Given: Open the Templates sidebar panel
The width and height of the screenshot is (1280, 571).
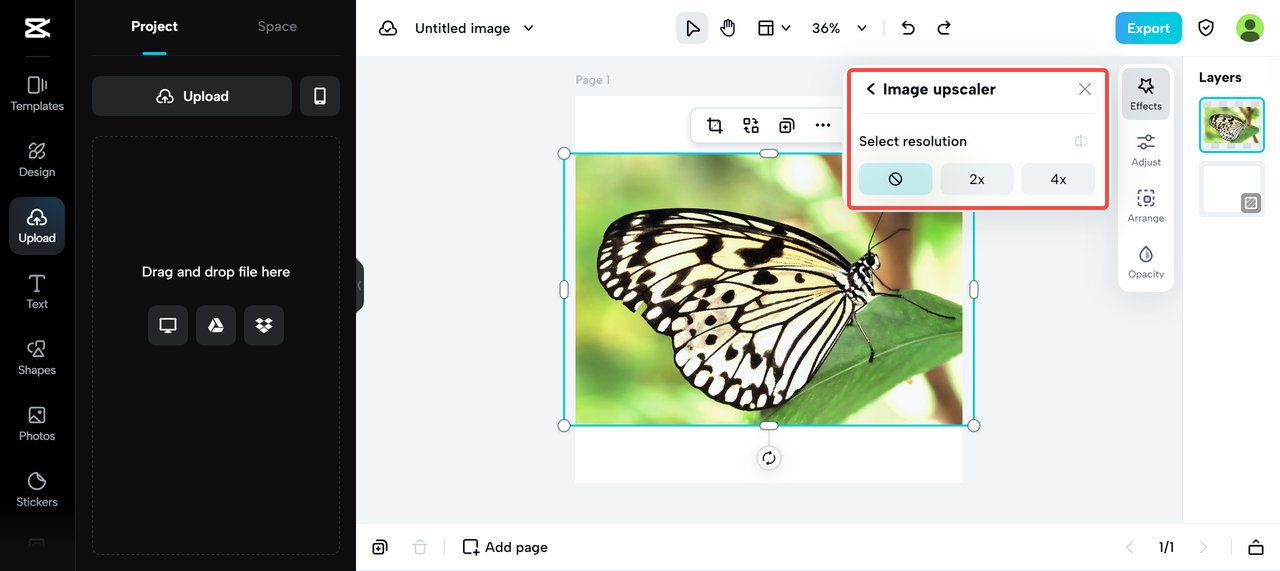Looking at the screenshot, I should [37, 94].
